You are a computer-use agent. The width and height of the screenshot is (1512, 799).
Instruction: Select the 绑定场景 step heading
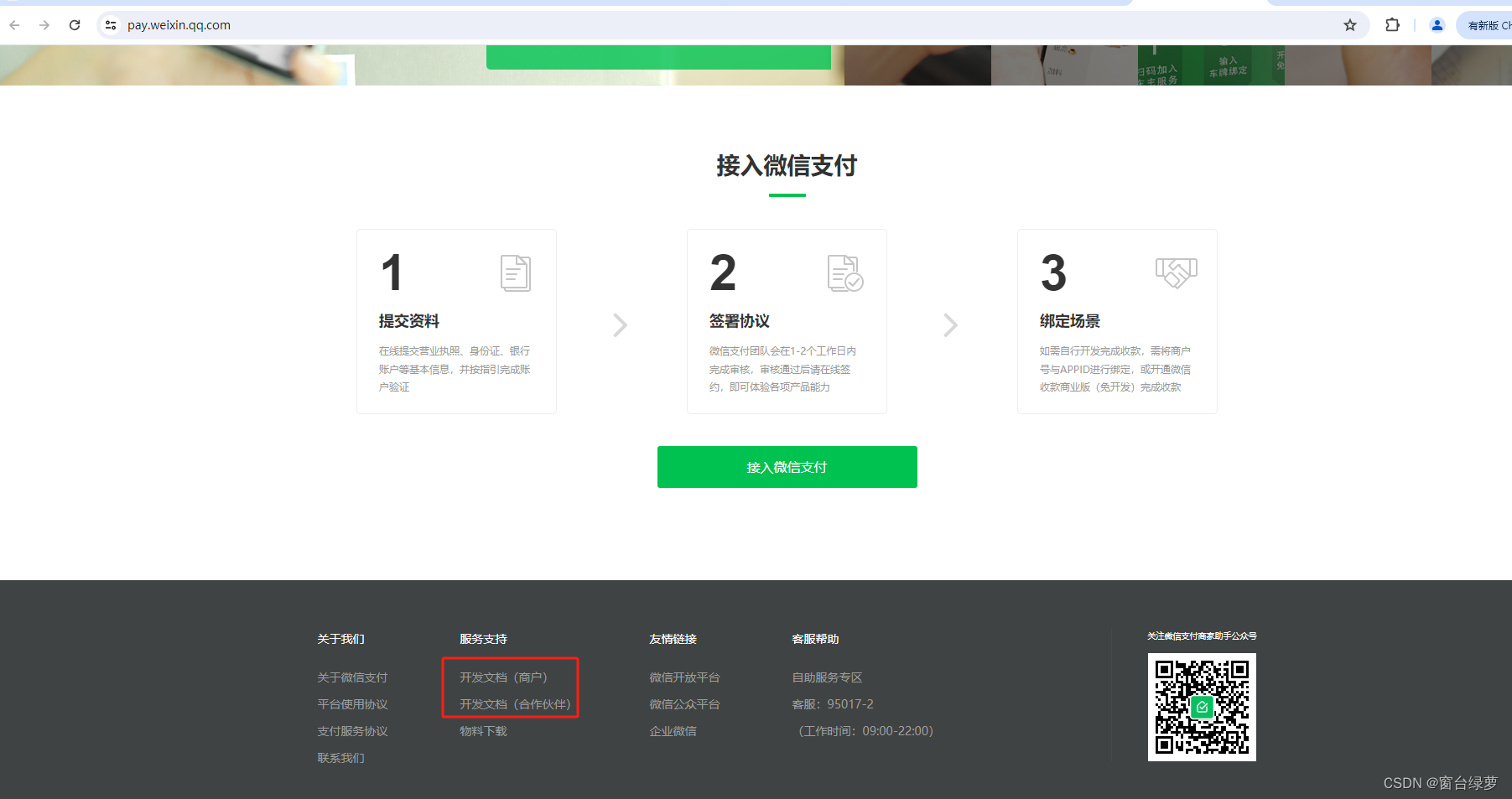tap(1070, 321)
